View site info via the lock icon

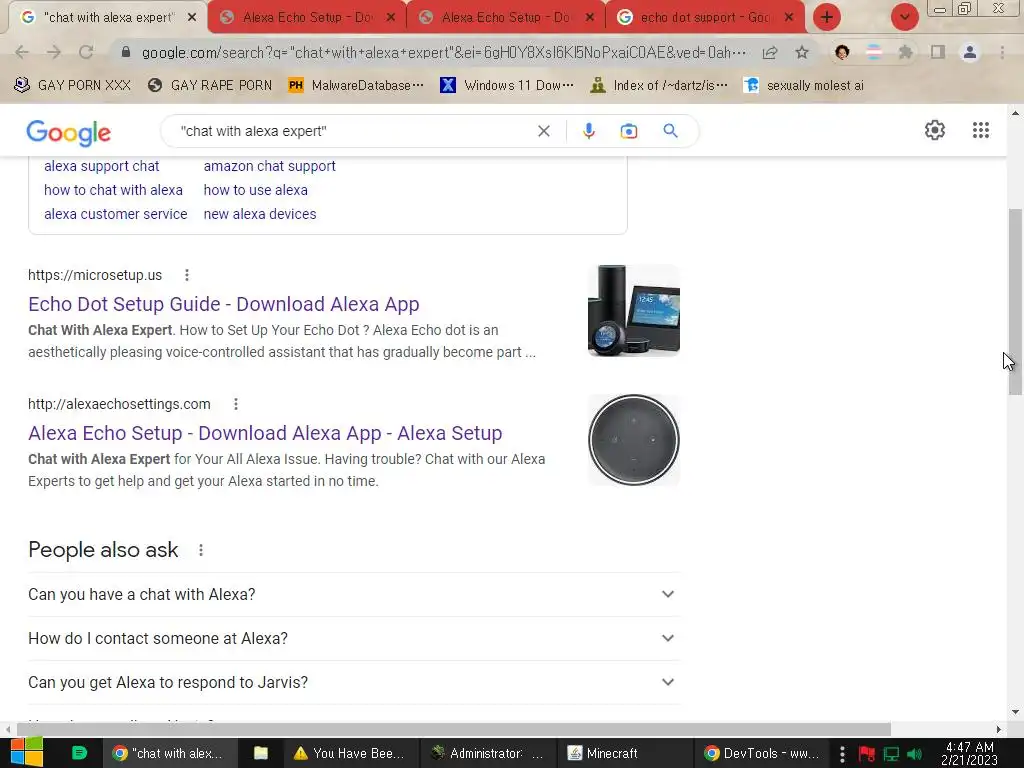pos(126,52)
